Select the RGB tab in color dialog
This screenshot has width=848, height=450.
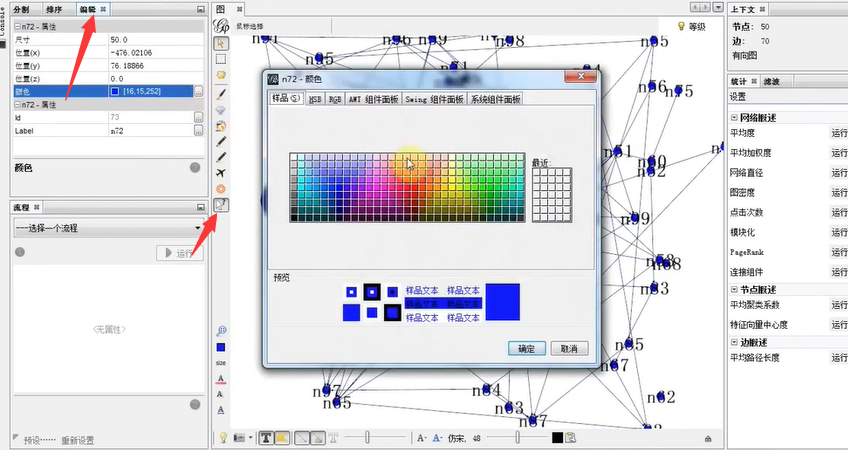pos(335,99)
